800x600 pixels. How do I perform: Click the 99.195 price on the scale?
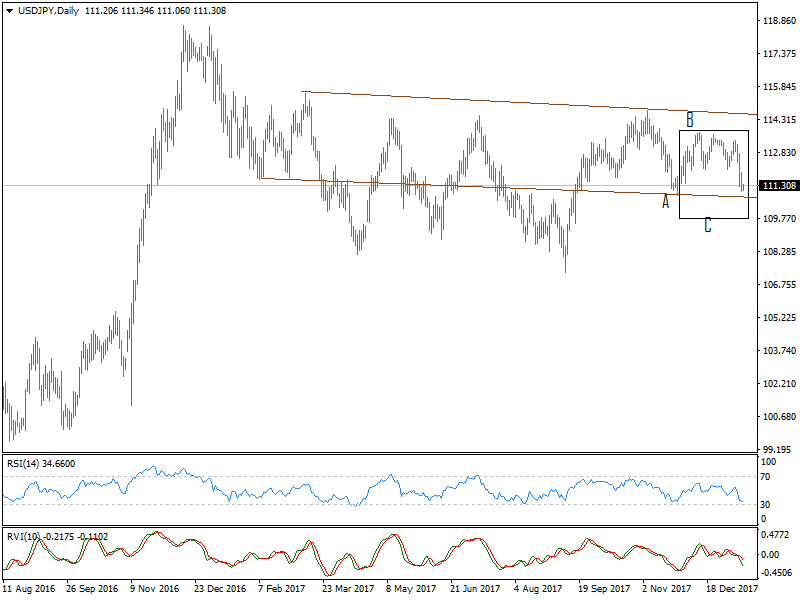(776, 449)
